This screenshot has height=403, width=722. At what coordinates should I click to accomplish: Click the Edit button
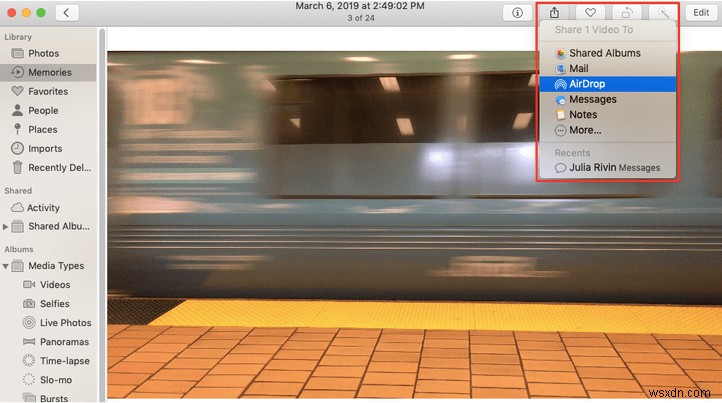(701, 12)
